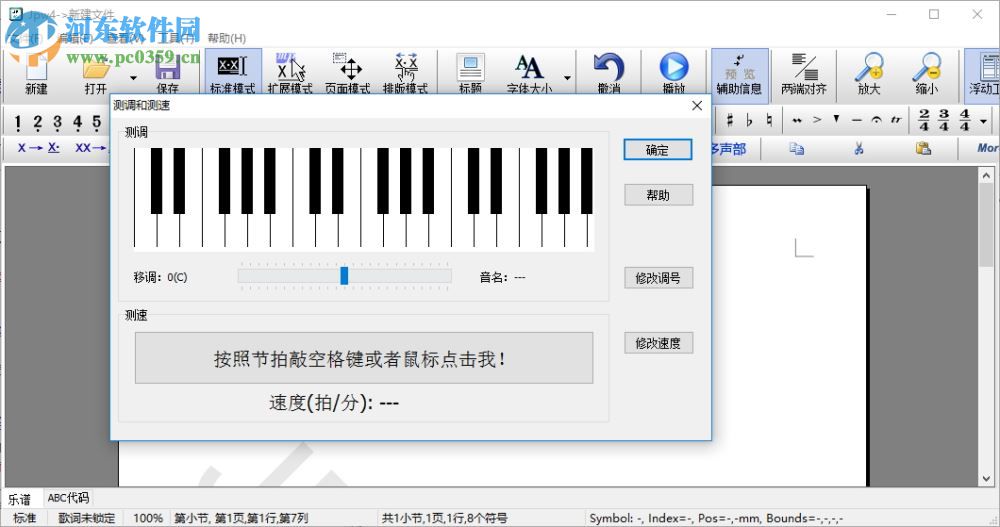
Task: Add the accent (>) mark
Action: click(x=817, y=120)
